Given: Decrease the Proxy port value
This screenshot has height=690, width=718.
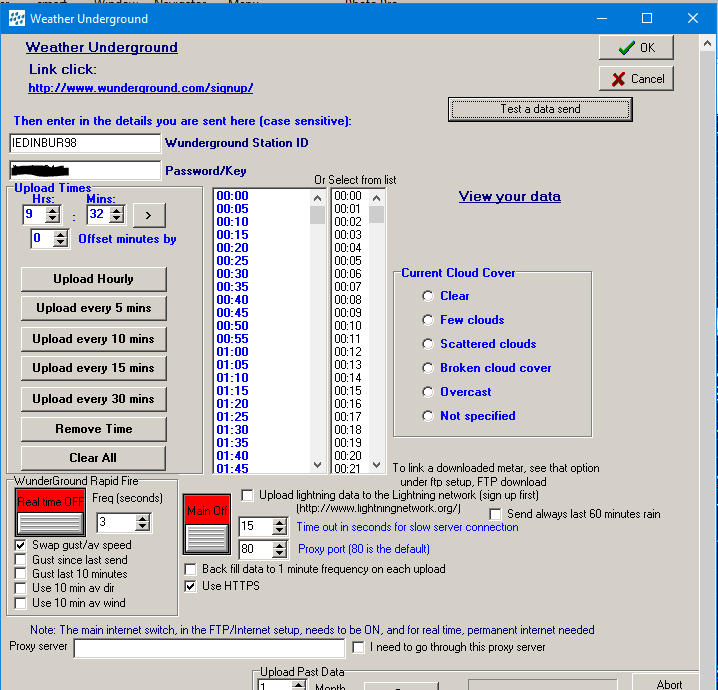Looking at the screenshot, I should click(x=279, y=553).
